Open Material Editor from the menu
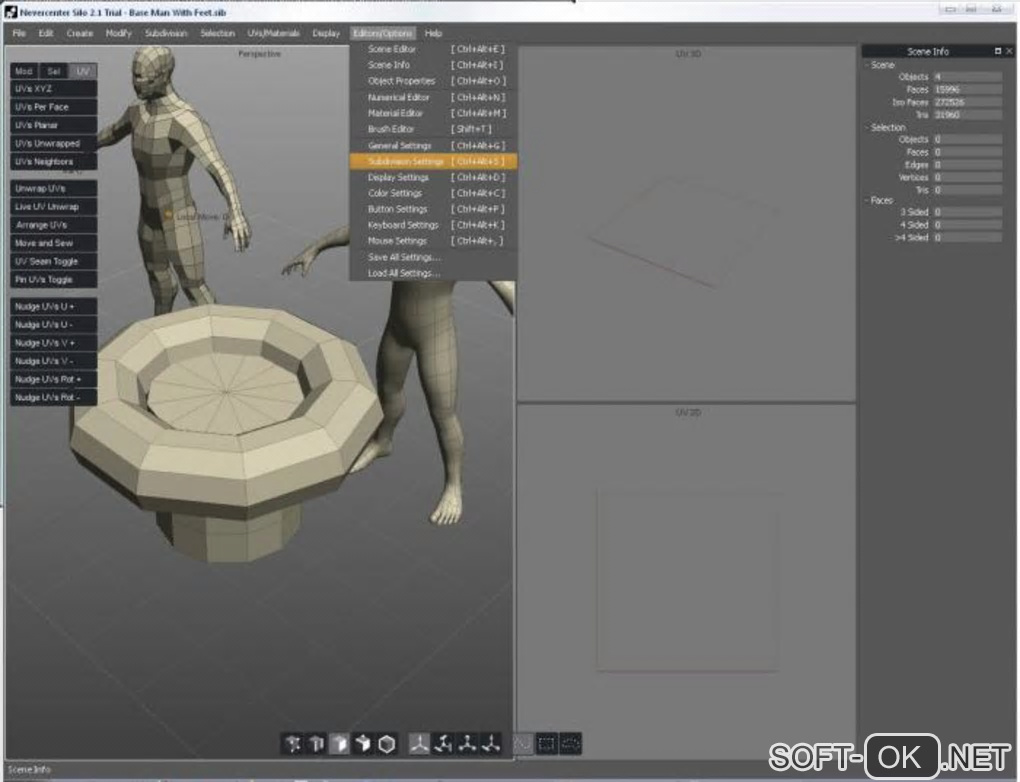 point(433,113)
